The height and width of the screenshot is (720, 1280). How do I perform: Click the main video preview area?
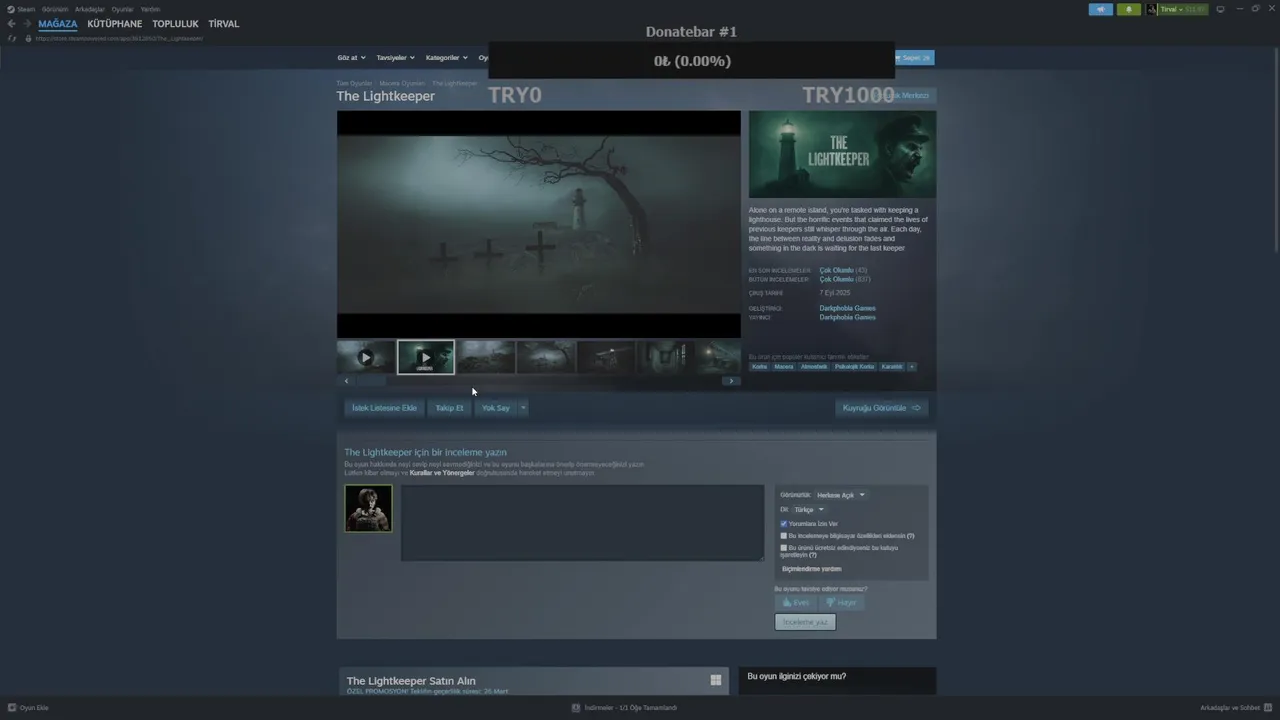coord(539,224)
